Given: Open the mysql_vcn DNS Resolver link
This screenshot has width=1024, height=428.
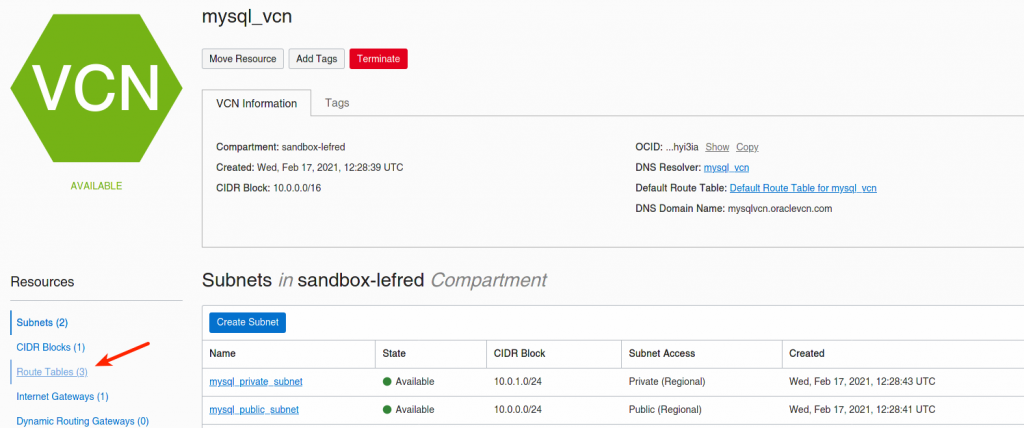Looking at the screenshot, I should click(x=726, y=167).
